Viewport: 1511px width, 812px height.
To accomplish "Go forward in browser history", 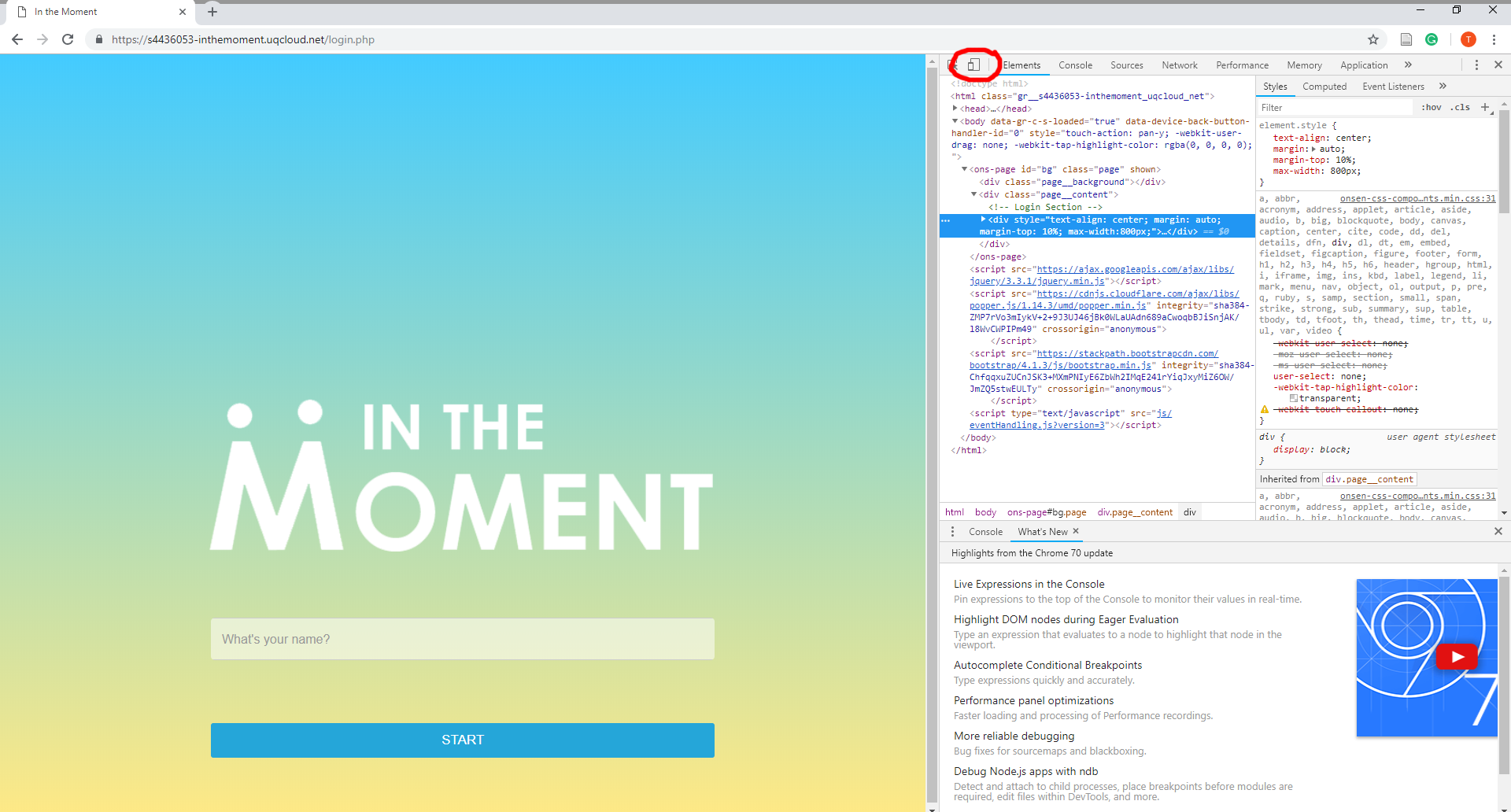I will coord(42,39).
